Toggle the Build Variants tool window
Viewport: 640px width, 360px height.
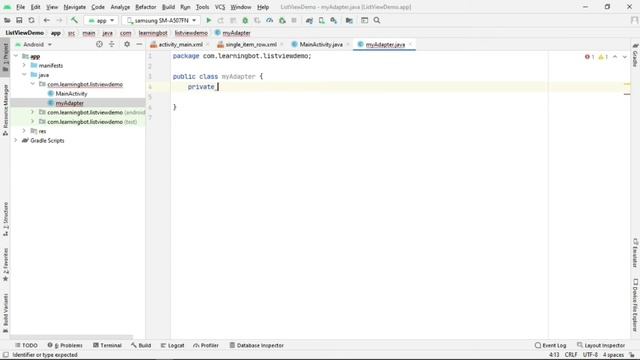tap(5, 313)
